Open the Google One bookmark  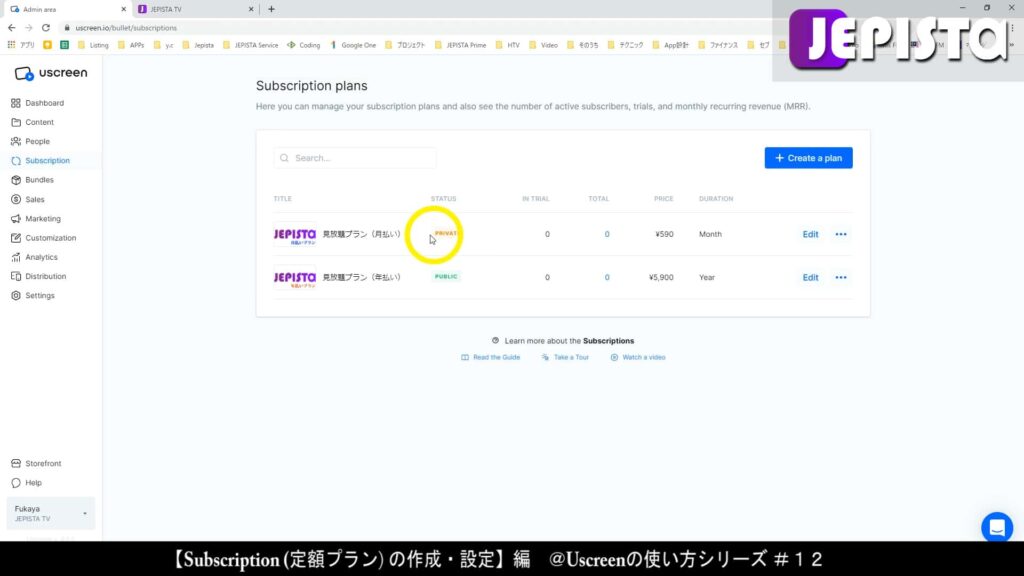tap(353, 45)
